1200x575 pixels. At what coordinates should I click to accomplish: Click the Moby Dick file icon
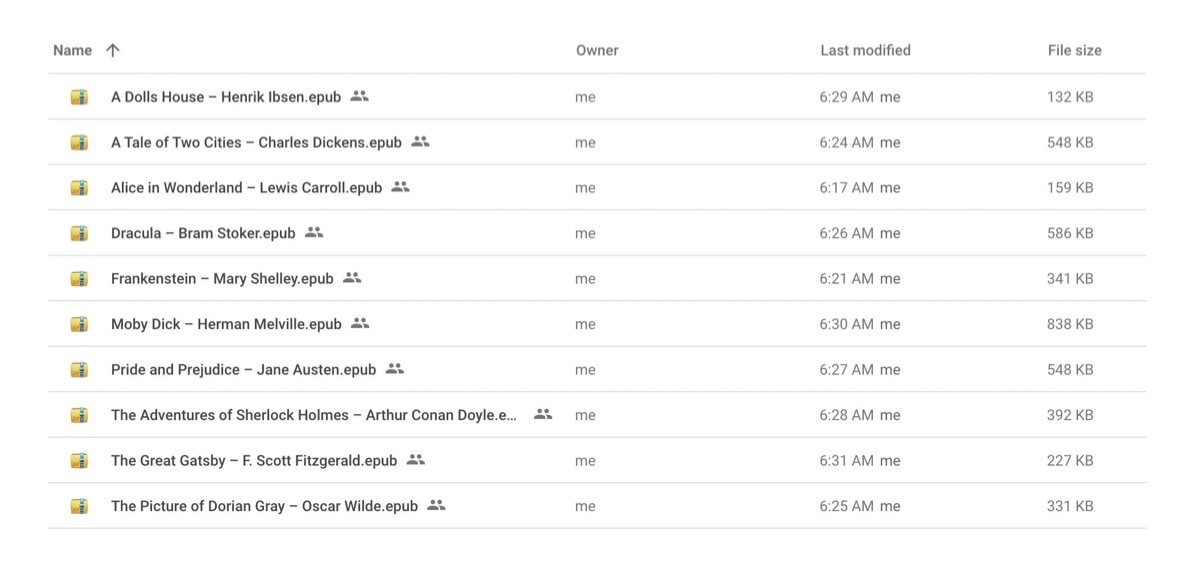tap(79, 324)
